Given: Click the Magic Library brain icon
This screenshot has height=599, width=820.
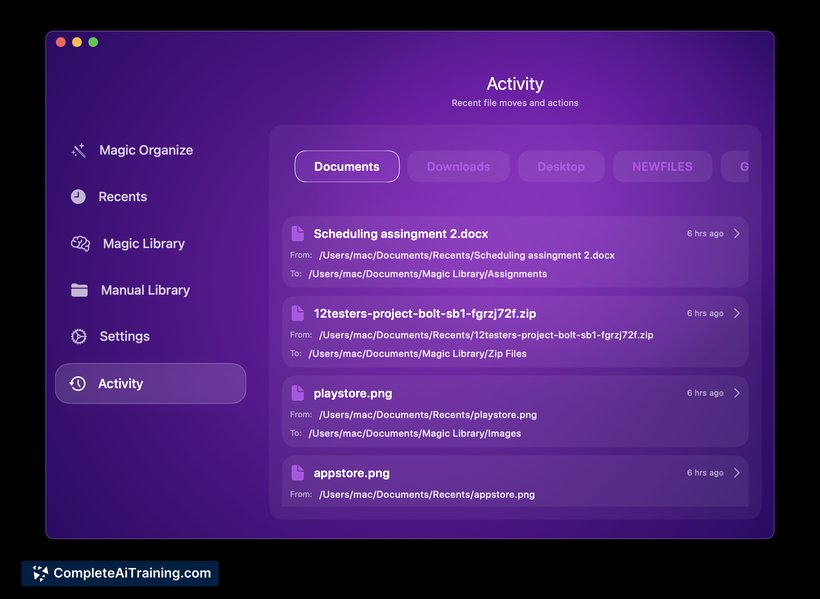Looking at the screenshot, I should pyautogui.click(x=81, y=243).
